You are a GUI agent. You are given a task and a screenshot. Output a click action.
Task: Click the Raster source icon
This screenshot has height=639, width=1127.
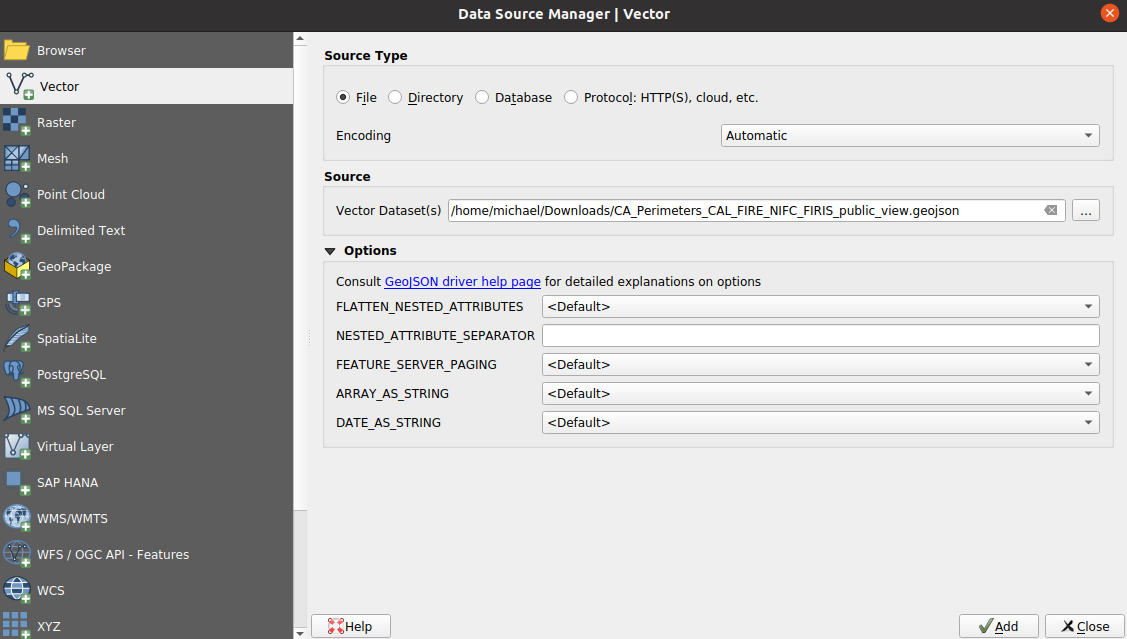coord(17,122)
